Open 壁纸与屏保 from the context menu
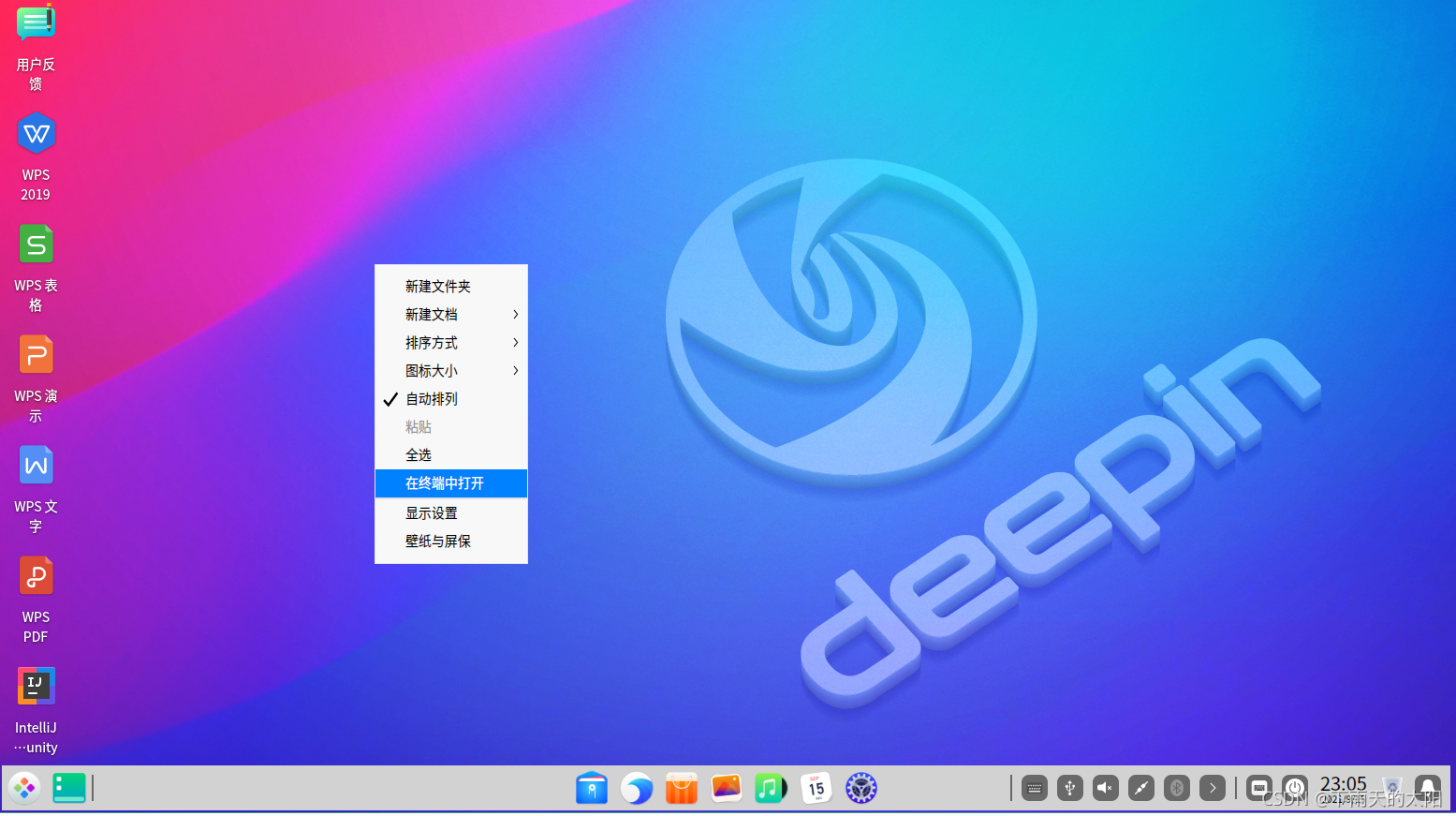 [451, 542]
